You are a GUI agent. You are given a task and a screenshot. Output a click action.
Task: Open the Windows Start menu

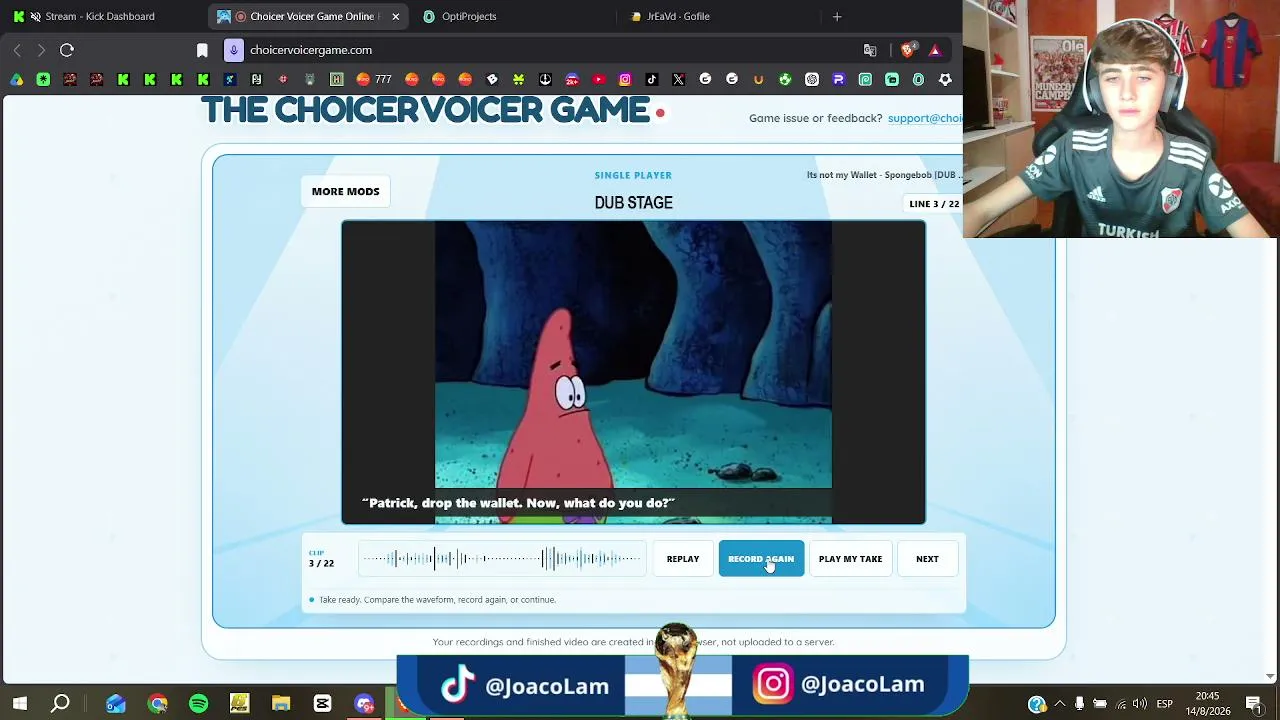[19, 704]
